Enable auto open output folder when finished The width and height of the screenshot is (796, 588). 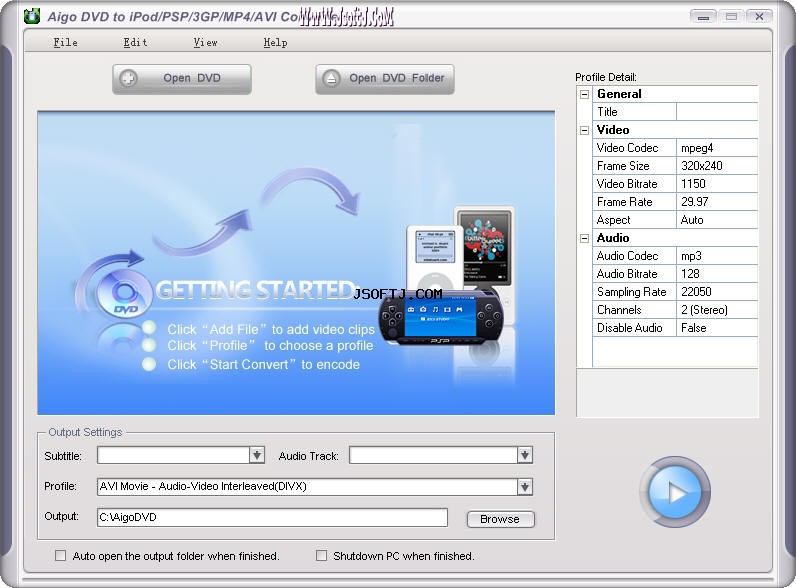click(x=60, y=556)
